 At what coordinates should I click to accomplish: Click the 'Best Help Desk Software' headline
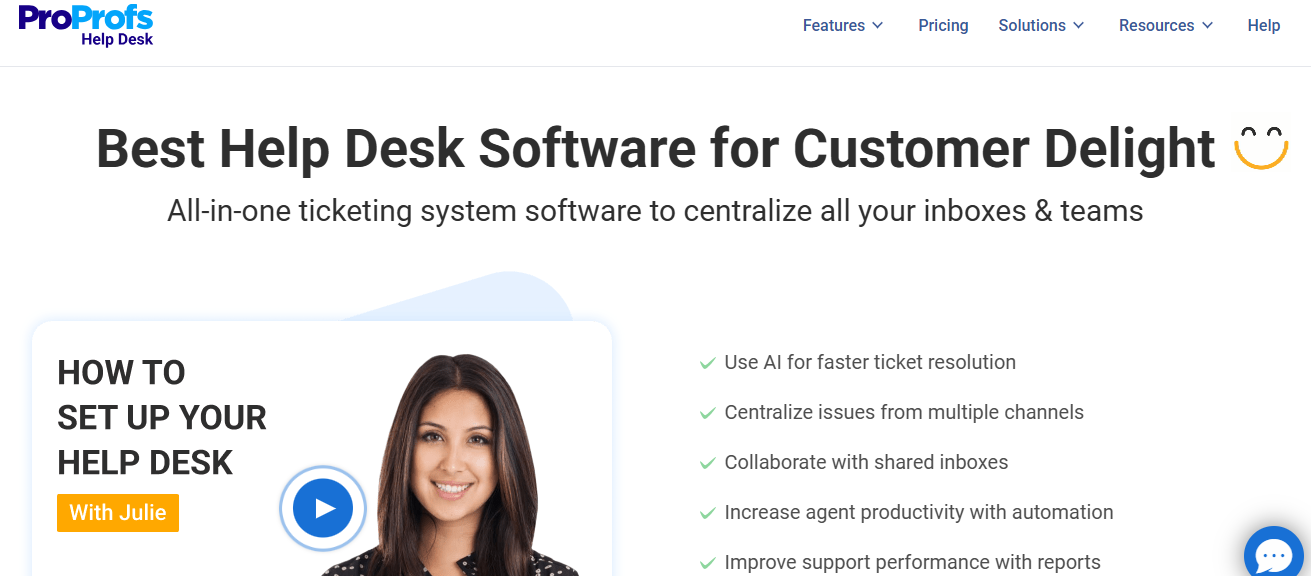point(655,148)
